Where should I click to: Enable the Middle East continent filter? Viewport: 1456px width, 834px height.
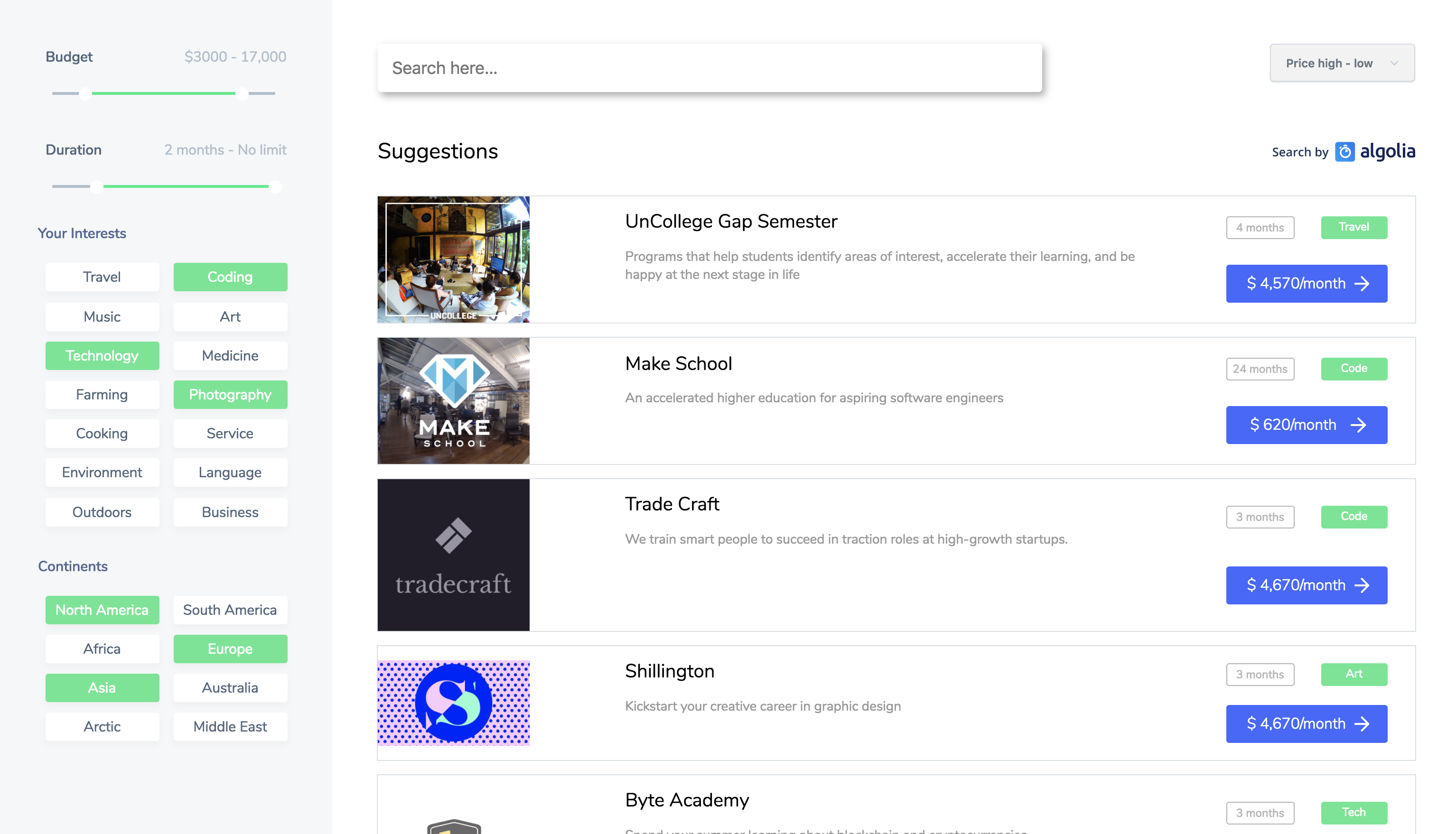pyautogui.click(x=230, y=726)
